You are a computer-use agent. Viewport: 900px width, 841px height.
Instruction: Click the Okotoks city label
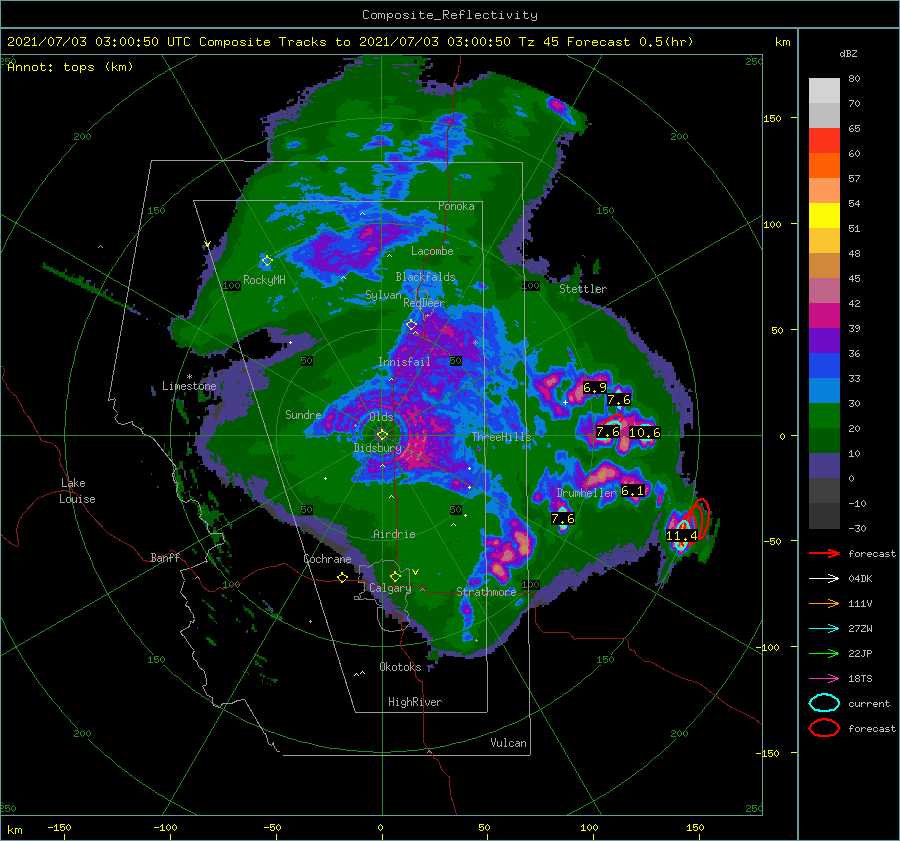[x=400, y=667]
